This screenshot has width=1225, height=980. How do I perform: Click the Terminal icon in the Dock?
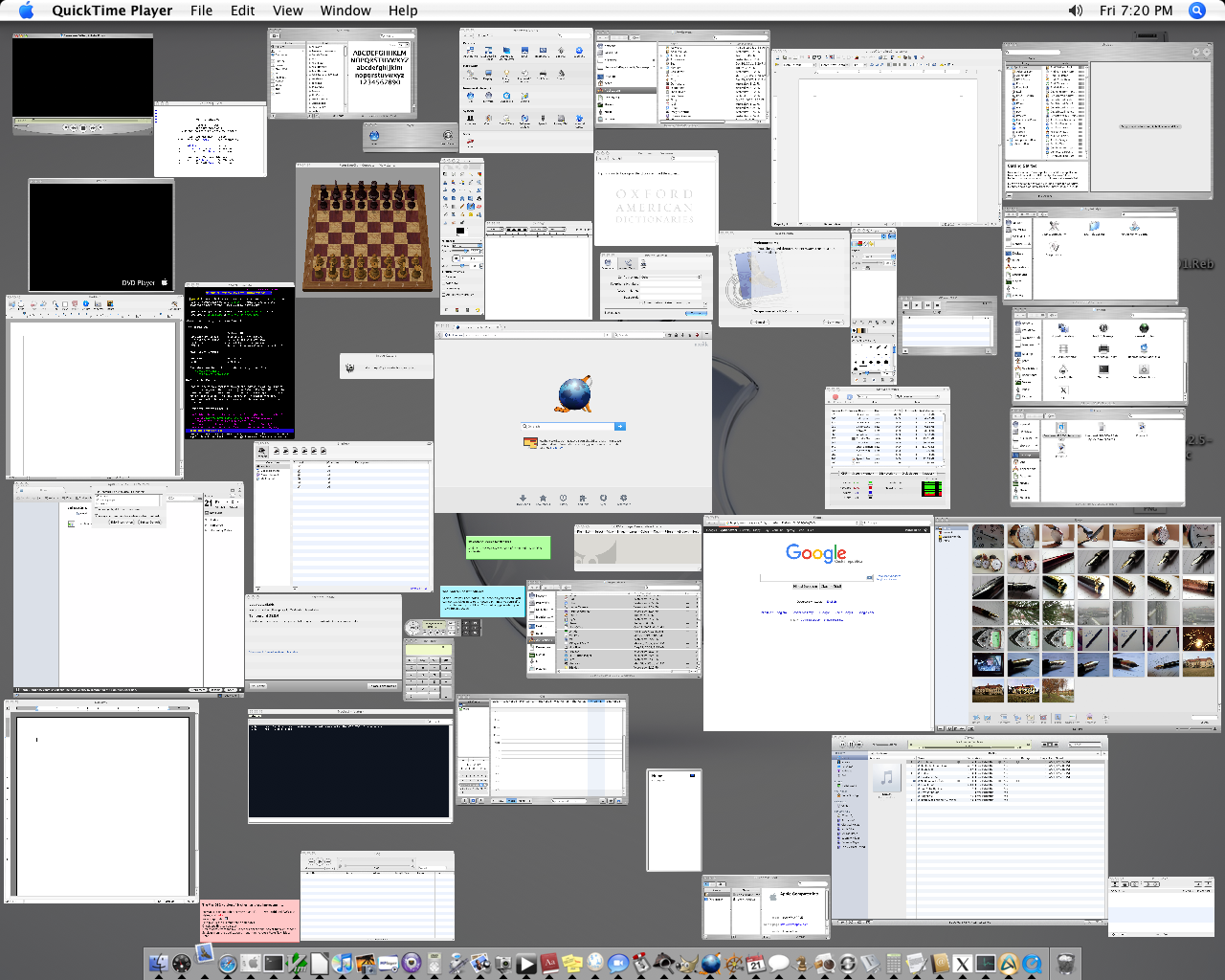click(x=274, y=964)
